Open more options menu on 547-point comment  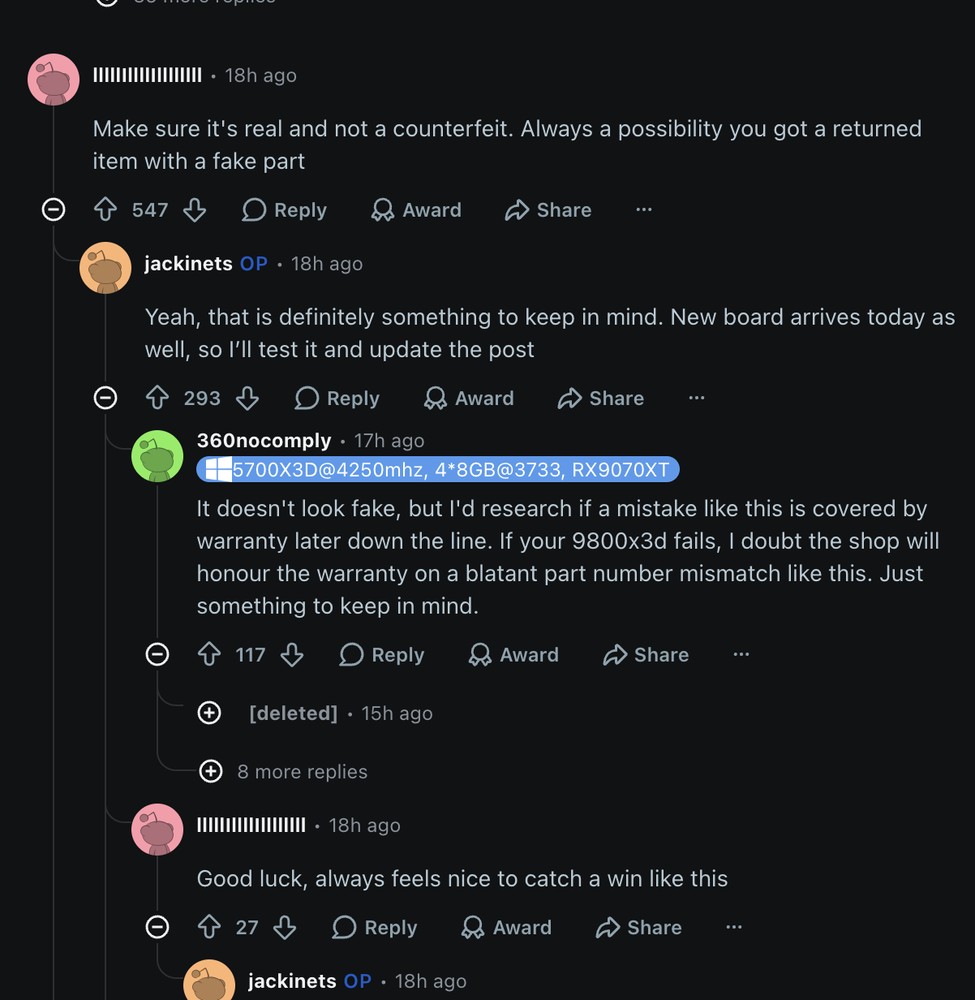(644, 210)
